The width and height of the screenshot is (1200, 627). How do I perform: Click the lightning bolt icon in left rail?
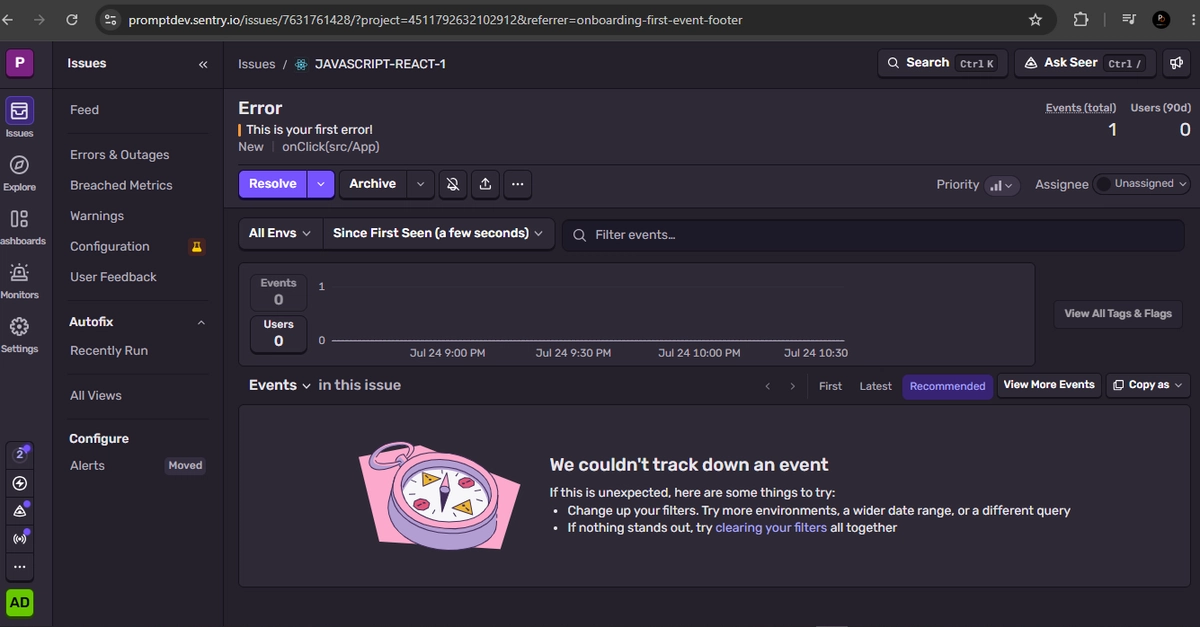pyautogui.click(x=20, y=483)
